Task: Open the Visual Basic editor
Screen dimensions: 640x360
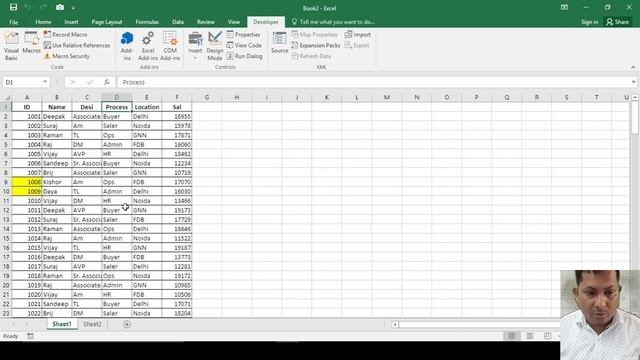Action: [x=11, y=46]
